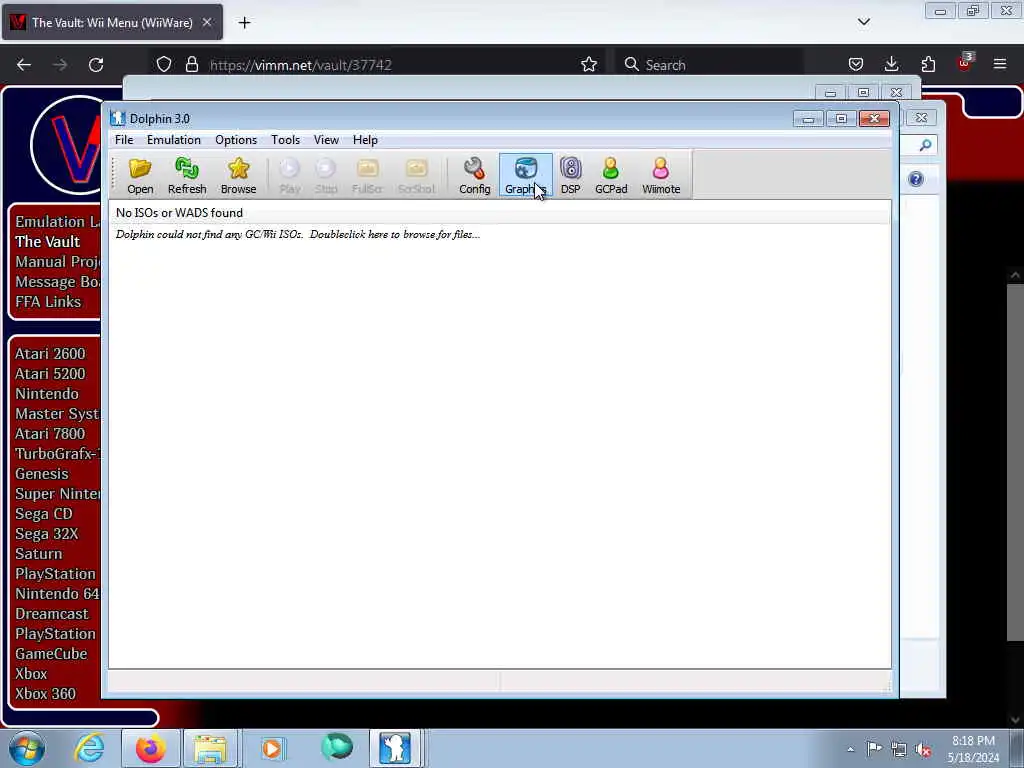Click the 'Dolphin could not find any GC/Wii ISOs' message
The width and height of the screenshot is (1024, 768).
298,234
